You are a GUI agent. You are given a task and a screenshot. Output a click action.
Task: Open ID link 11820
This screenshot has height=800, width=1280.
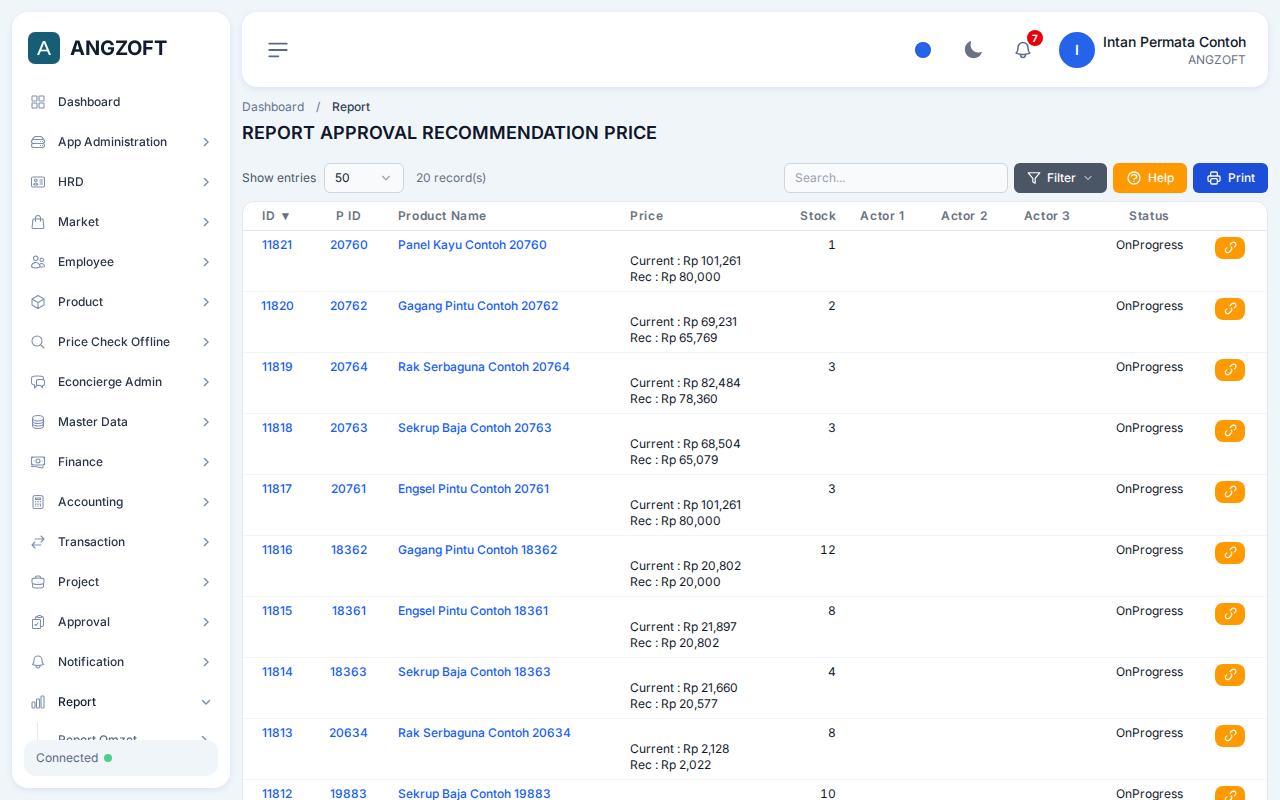(277, 306)
